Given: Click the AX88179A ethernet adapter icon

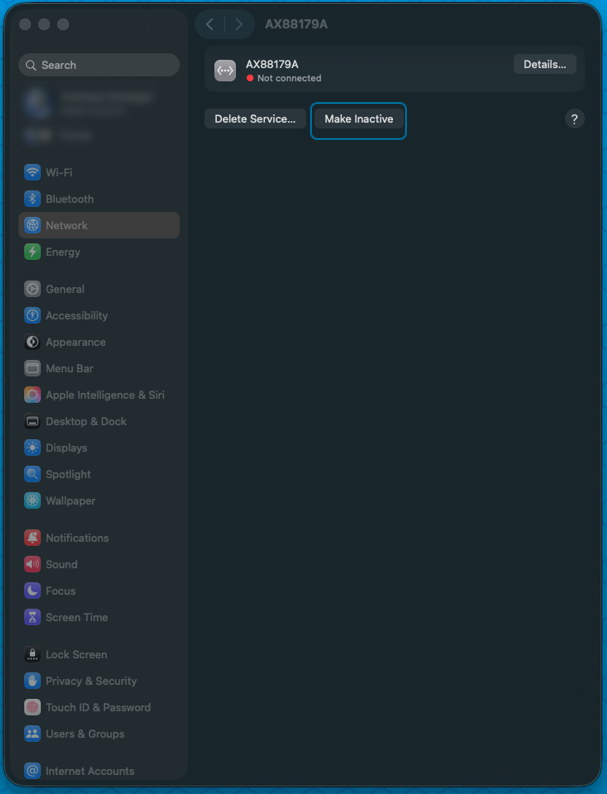Looking at the screenshot, I should click(225, 70).
